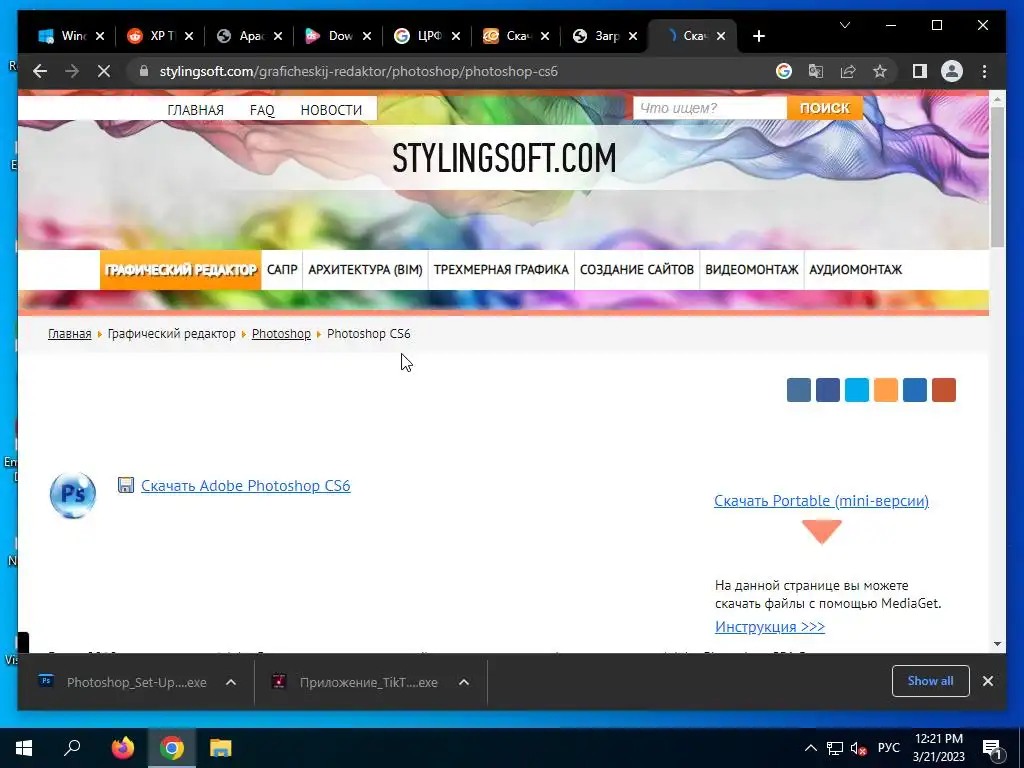Expand options for Photoshop_Set-Up exe download
Image resolution: width=1024 pixels, height=768 pixels.
coord(231,682)
